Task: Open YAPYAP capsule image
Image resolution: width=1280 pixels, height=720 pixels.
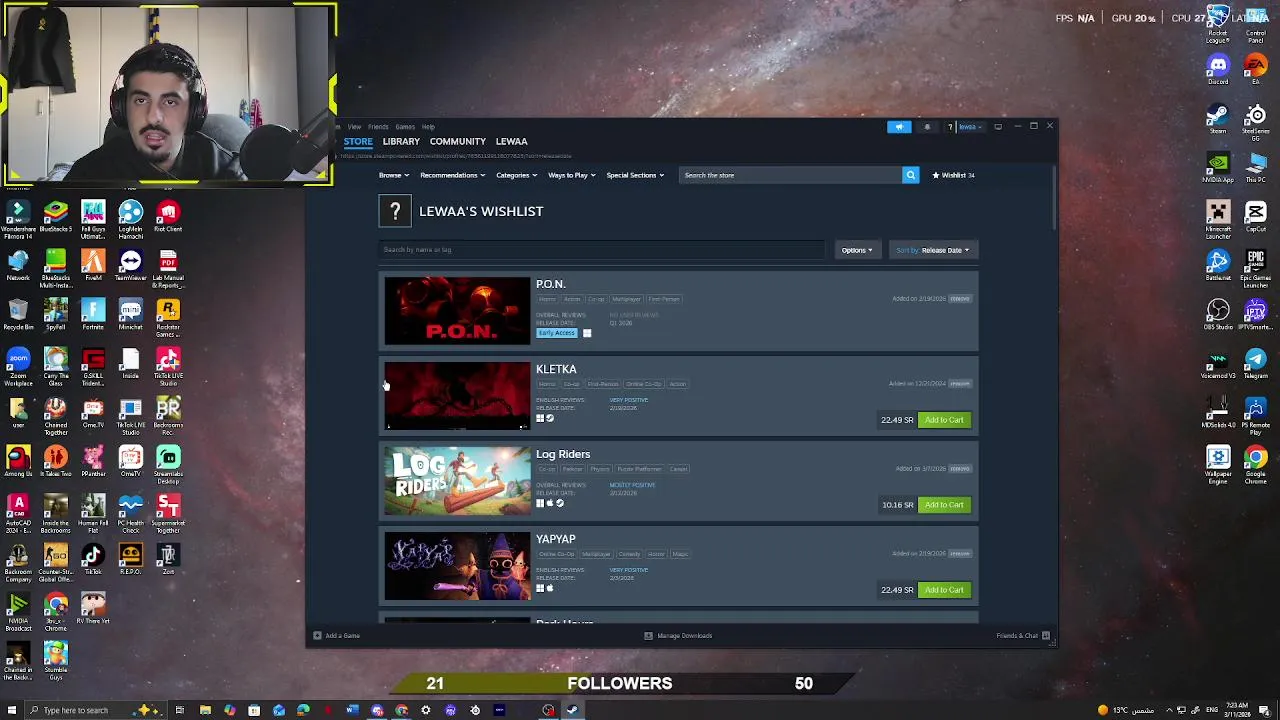Action: click(457, 566)
